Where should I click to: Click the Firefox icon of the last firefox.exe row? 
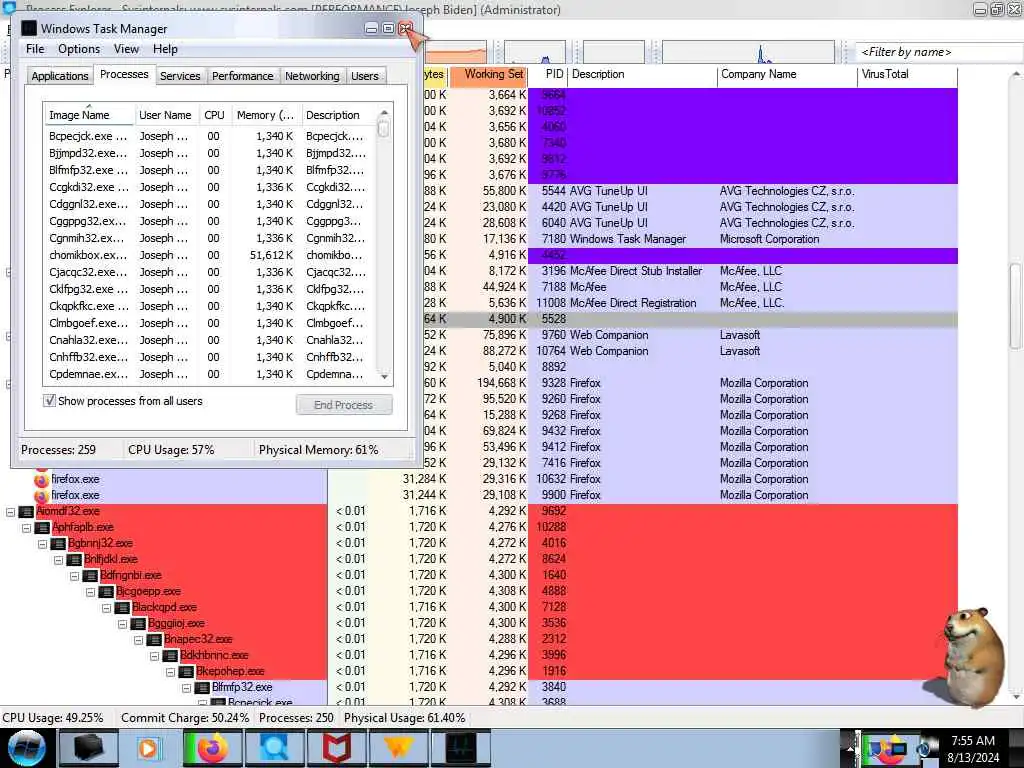[x=41, y=495]
